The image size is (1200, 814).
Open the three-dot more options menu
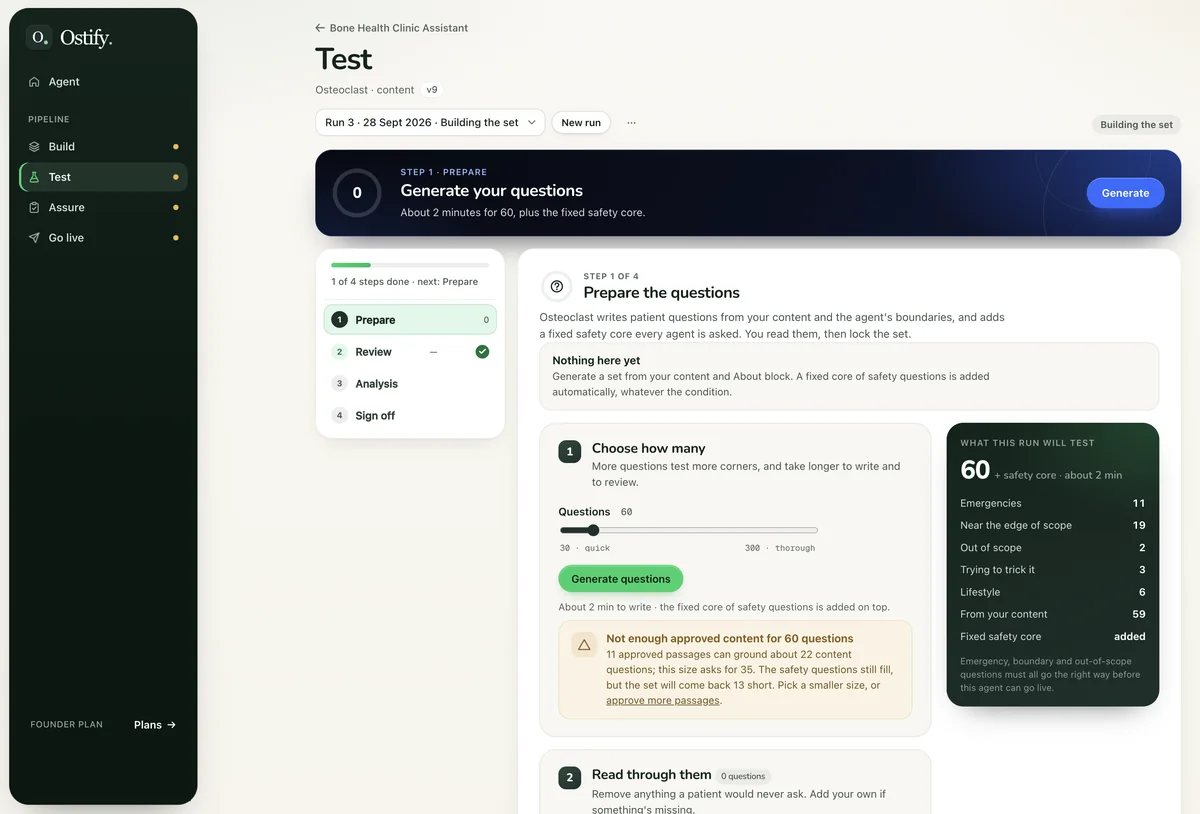coord(631,123)
